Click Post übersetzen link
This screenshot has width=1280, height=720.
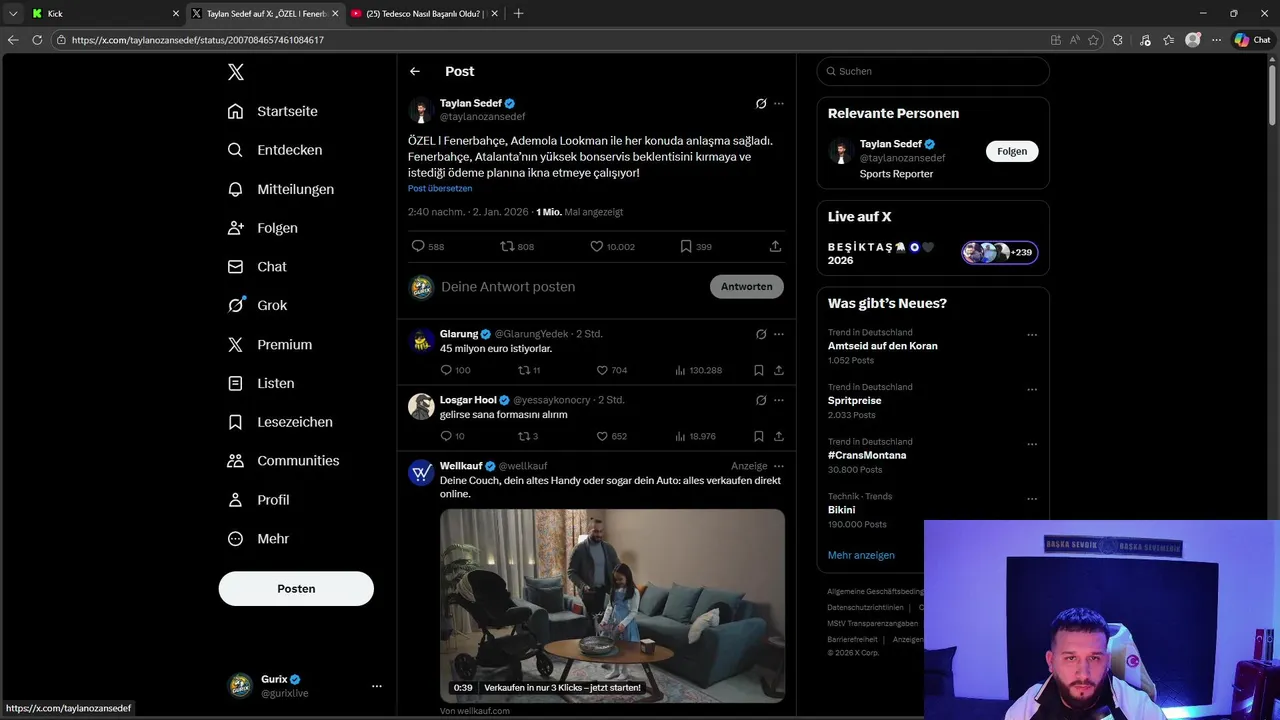[440, 188]
